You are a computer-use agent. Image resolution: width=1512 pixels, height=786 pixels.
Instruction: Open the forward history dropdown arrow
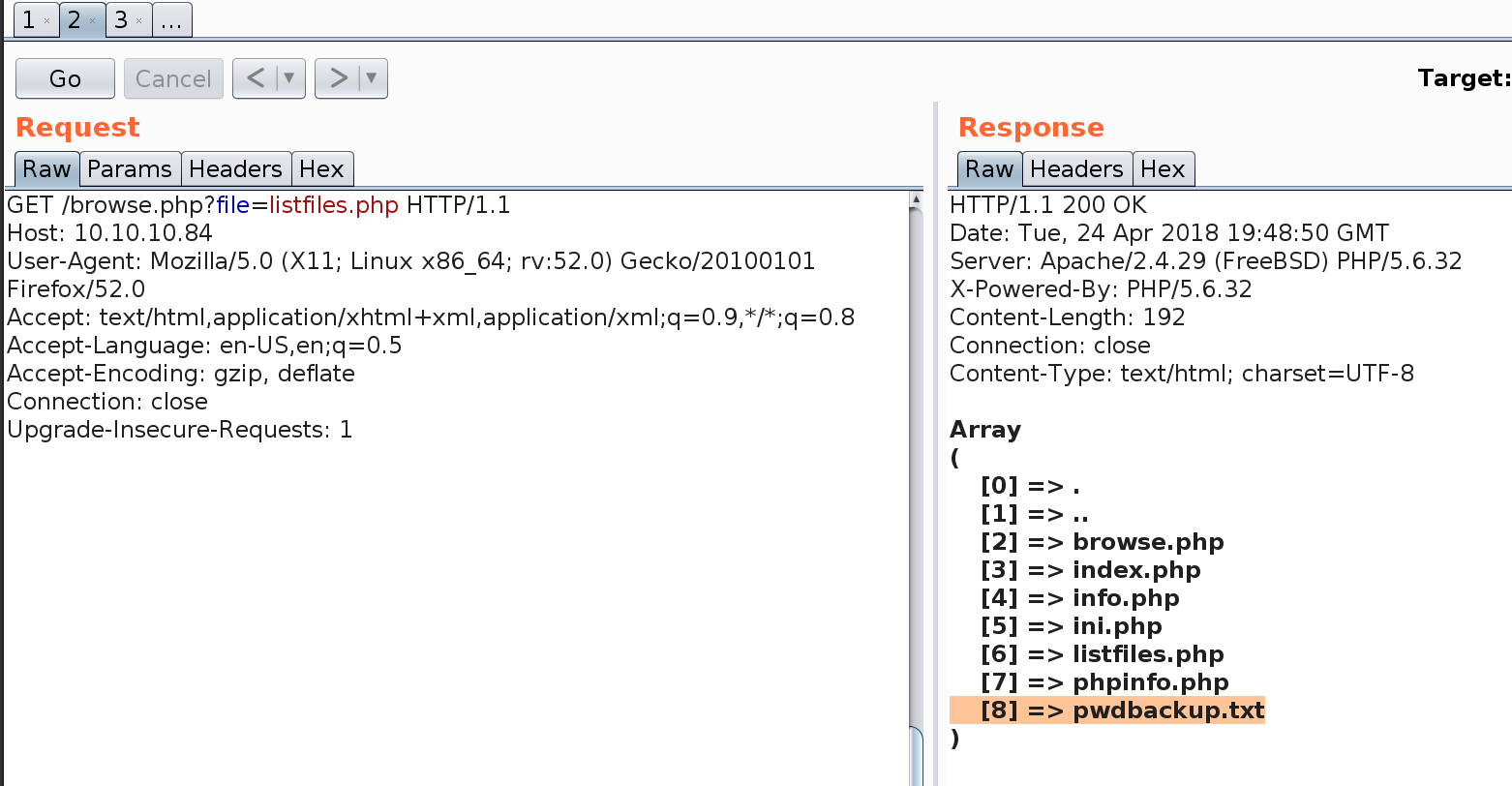[372, 78]
